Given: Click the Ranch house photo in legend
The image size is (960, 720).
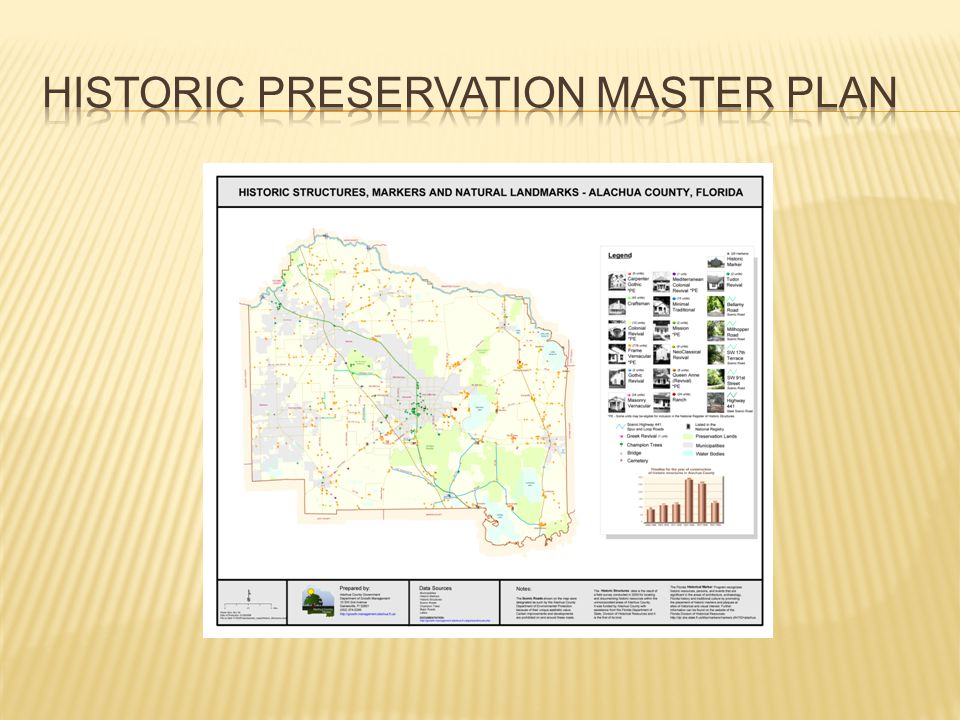Looking at the screenshot, I should [661, 403].
